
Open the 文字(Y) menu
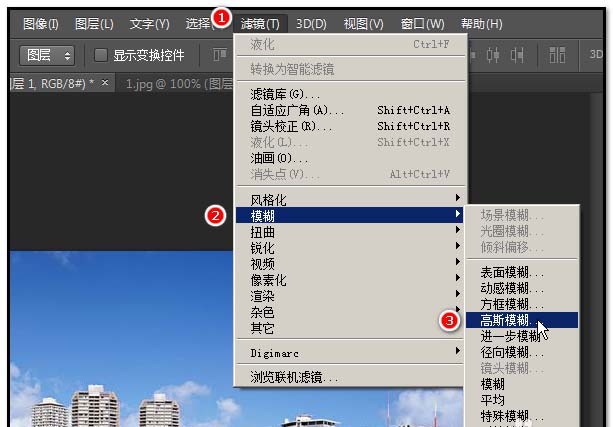tap(149, 24)
